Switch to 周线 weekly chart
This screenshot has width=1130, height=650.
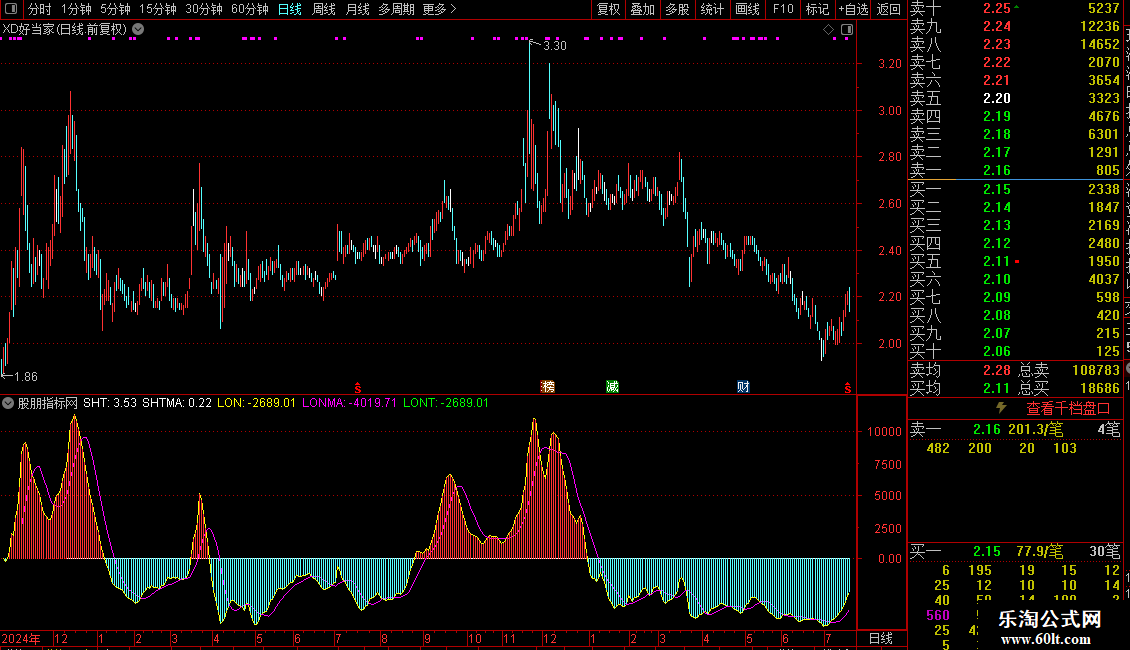pos(324,9)
